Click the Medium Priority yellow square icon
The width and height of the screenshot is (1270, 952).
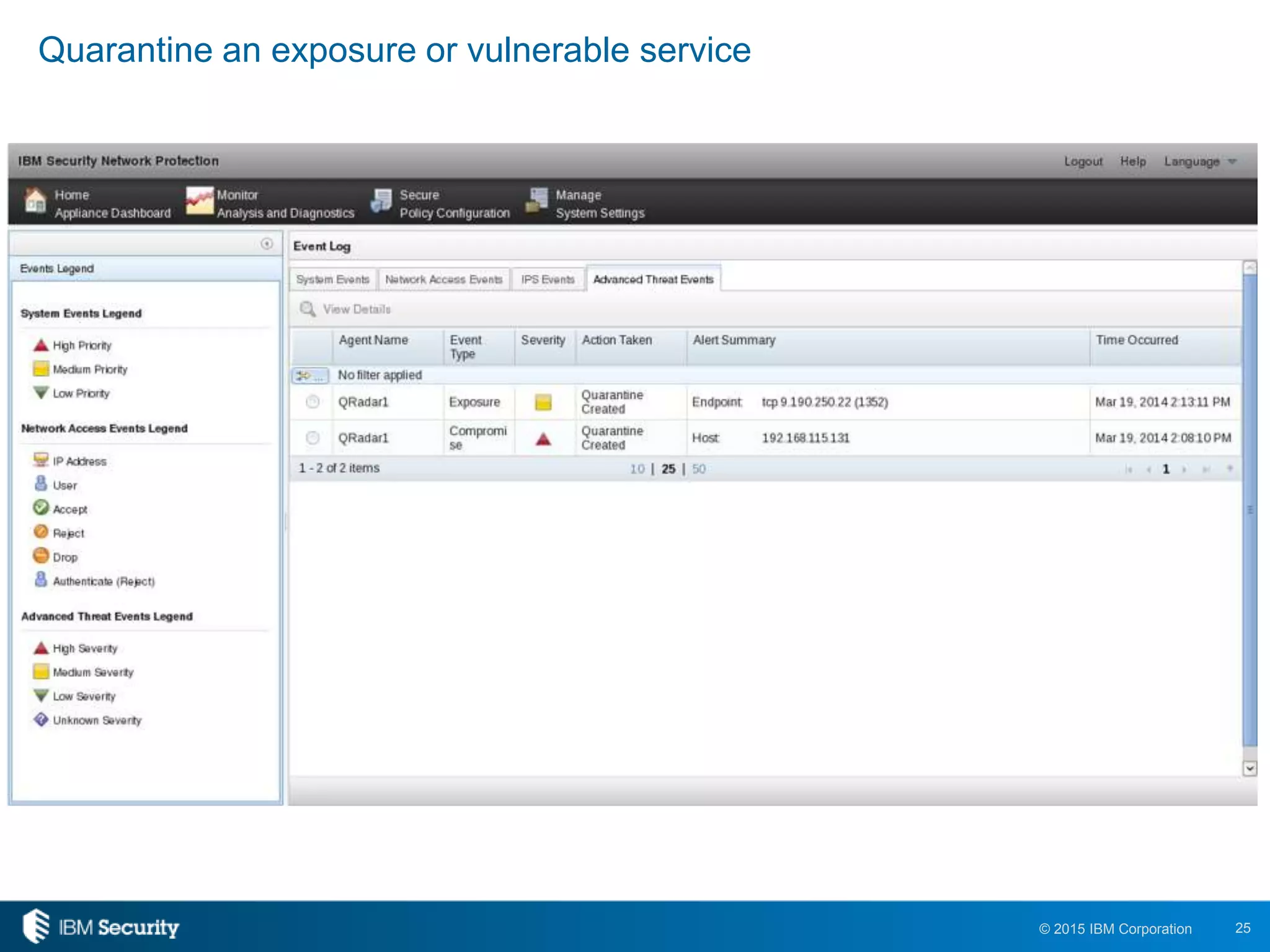point(41,369)
